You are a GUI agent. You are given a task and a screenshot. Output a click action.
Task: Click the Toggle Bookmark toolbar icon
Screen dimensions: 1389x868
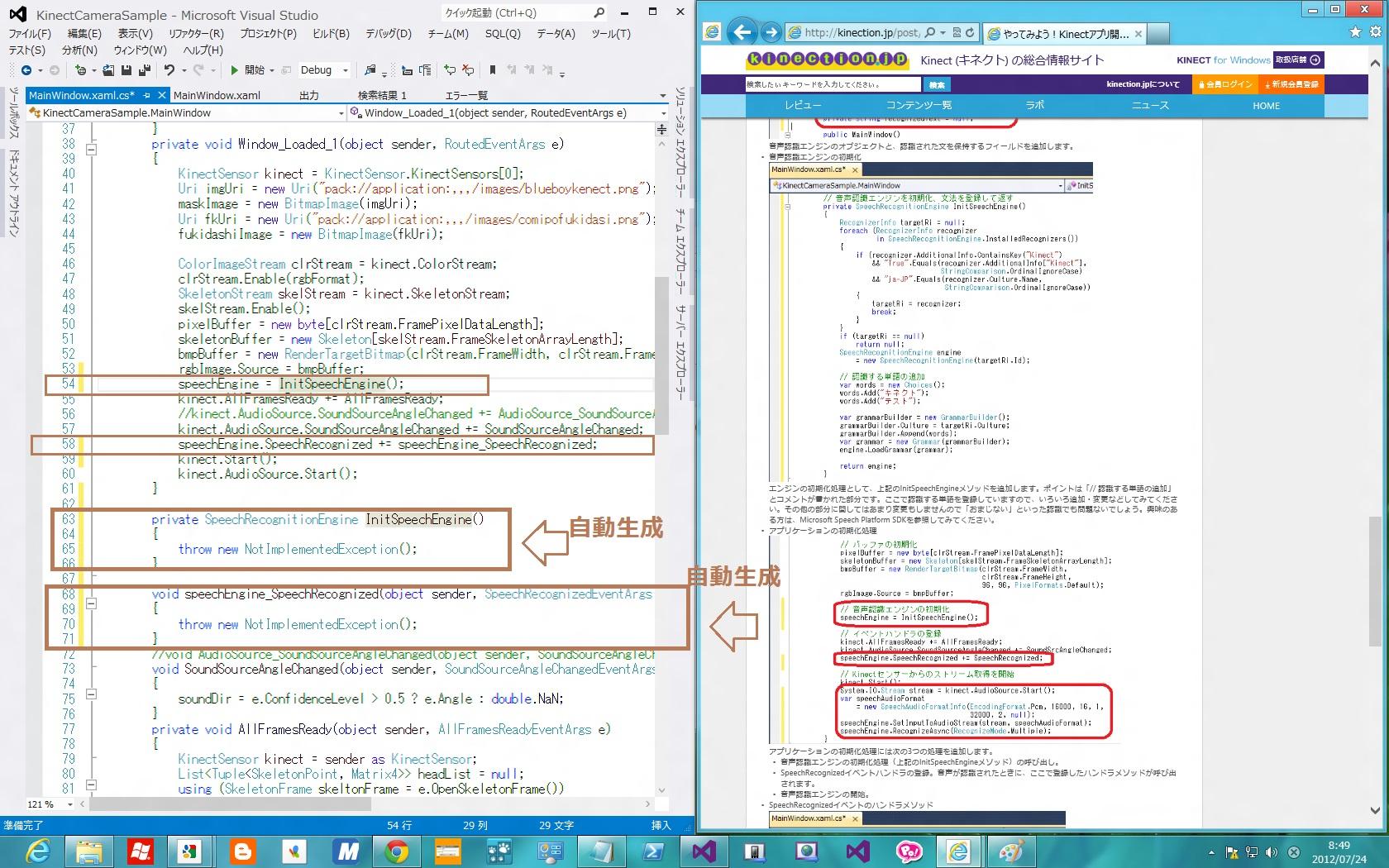493,70
